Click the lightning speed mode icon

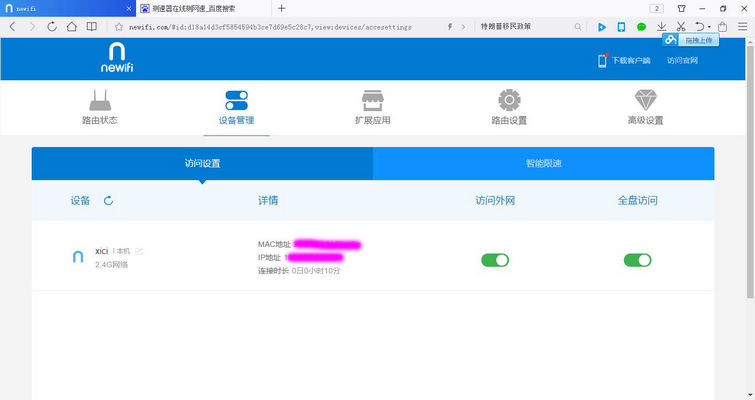click(x=450, y=26)
